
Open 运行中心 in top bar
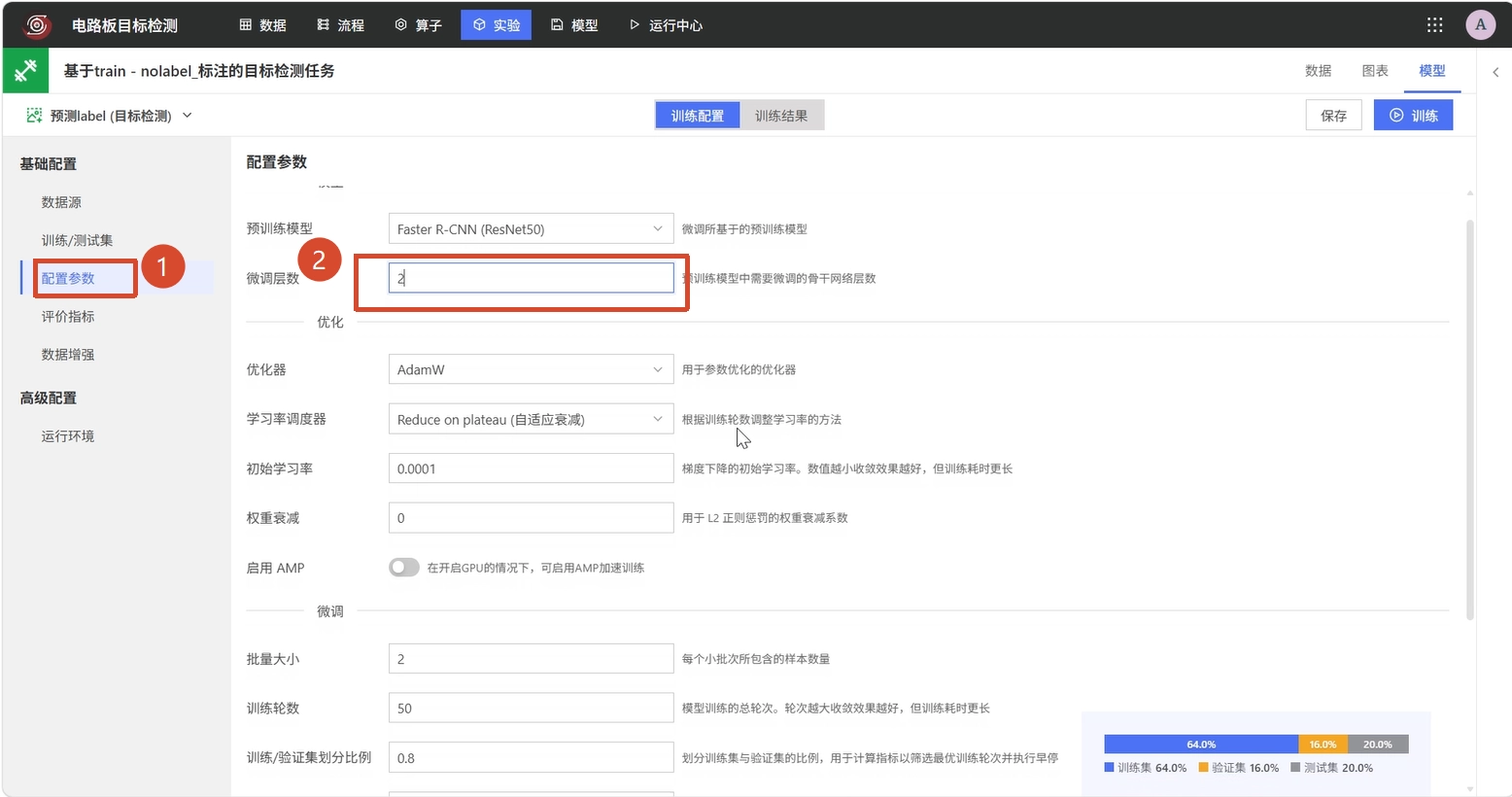(x=666, y=25)
